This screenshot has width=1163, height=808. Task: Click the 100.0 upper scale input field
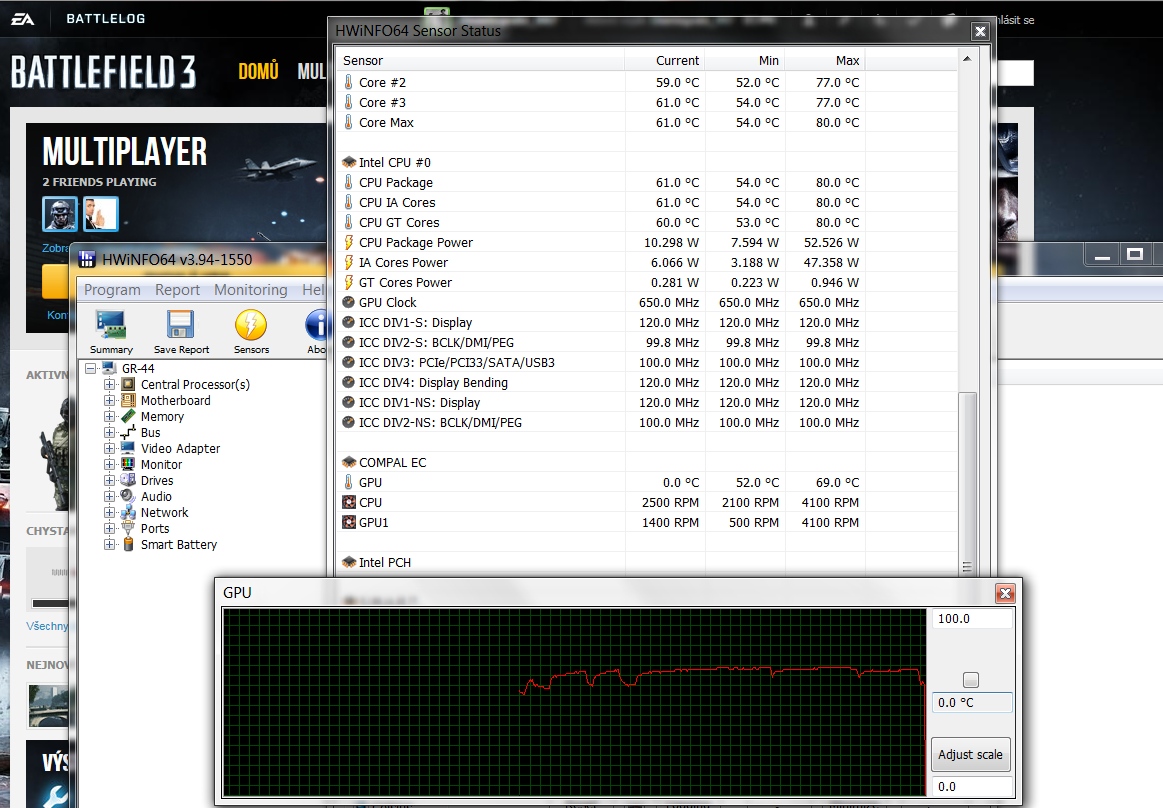click(x=972, y=619)
